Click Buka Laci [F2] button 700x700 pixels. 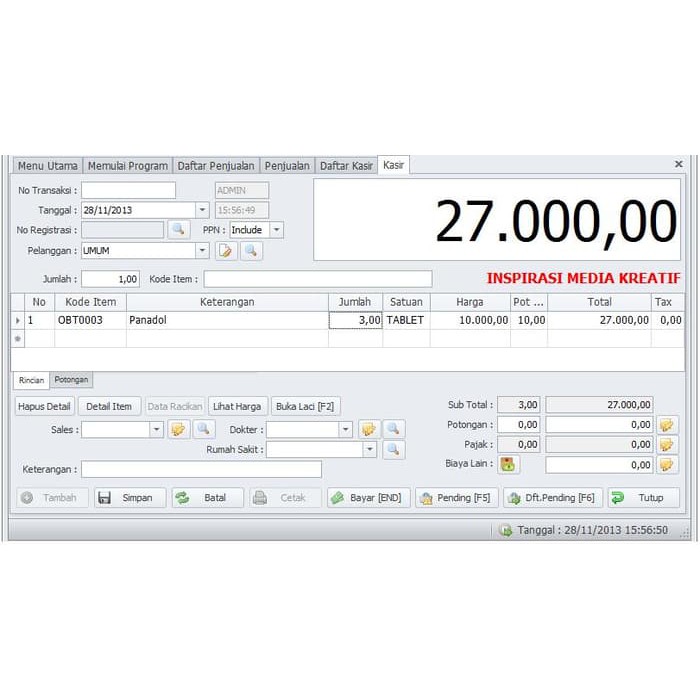pos(305,406)
